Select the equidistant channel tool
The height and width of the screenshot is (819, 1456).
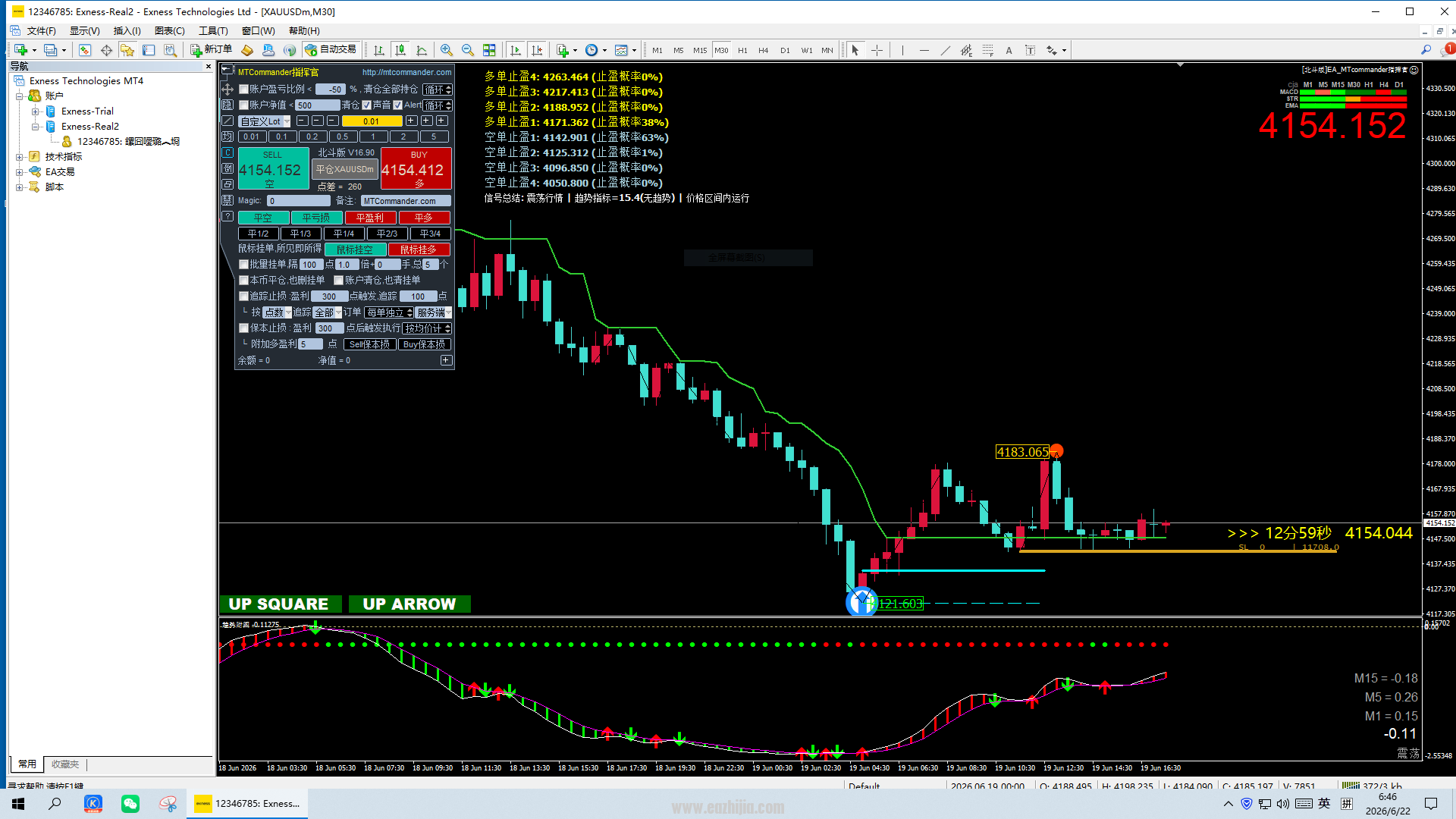966,50
